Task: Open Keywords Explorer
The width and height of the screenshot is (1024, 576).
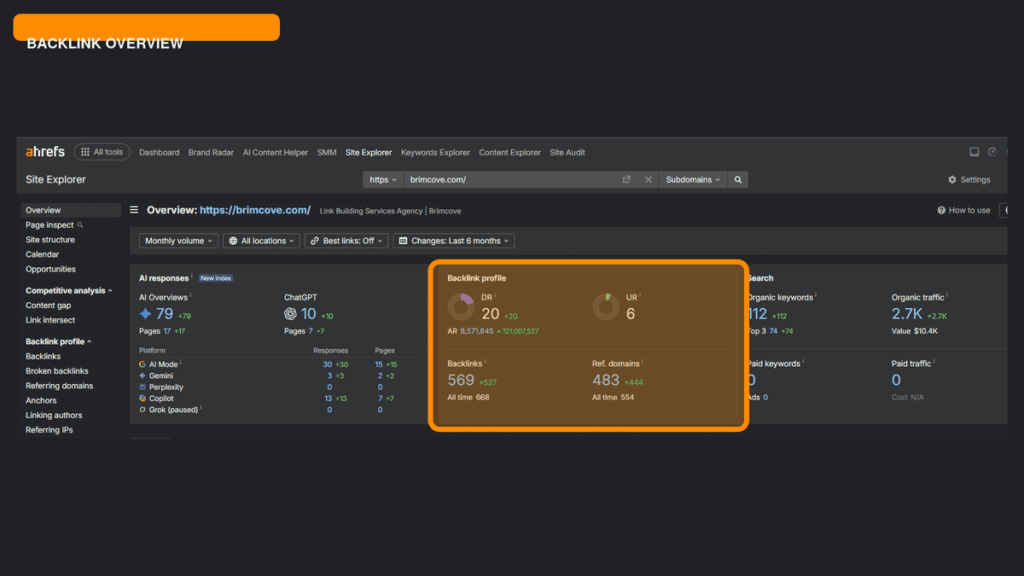Action: [435, 152]
